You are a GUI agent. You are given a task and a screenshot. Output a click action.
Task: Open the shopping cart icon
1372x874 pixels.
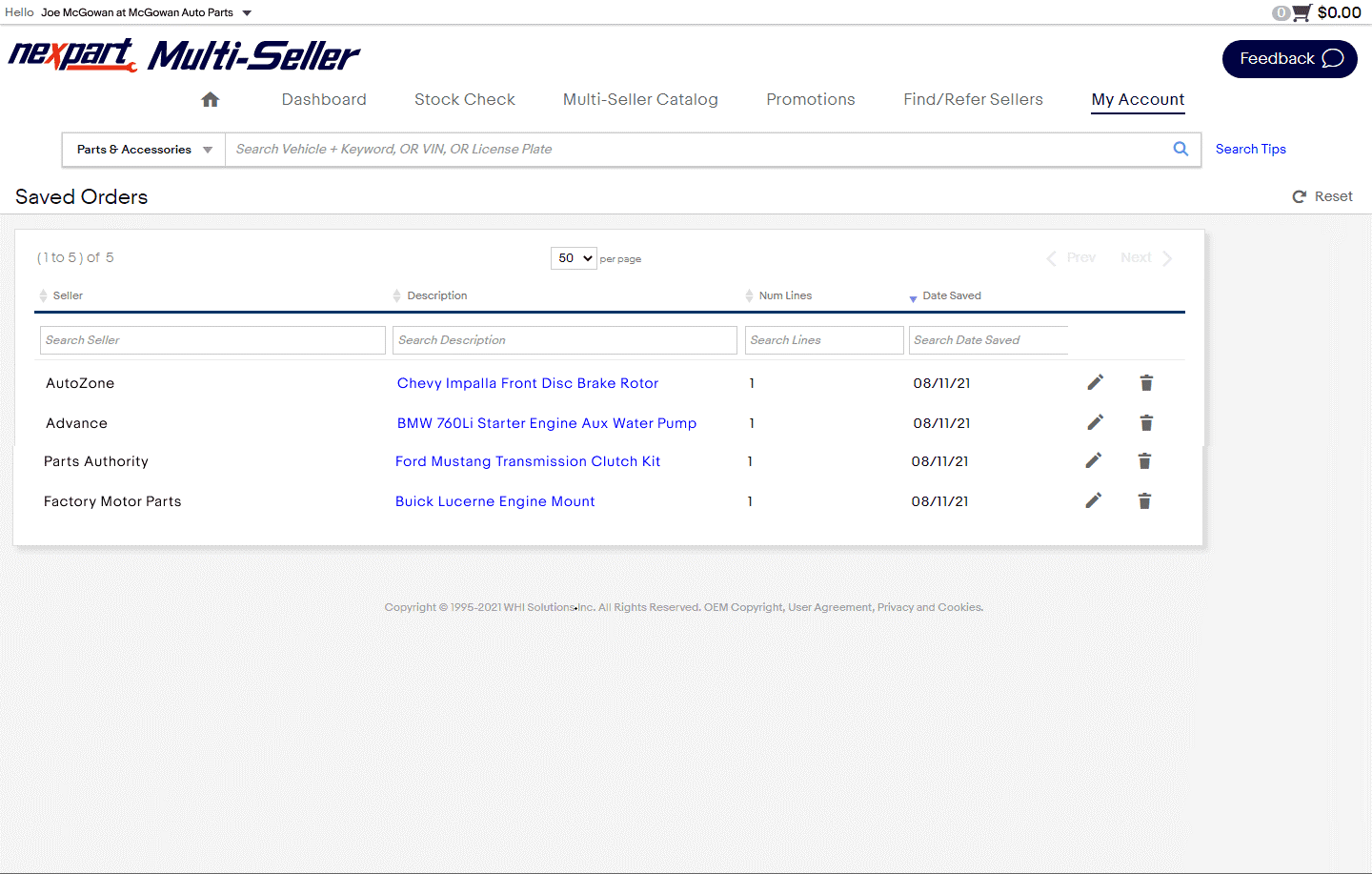click(x=1301, y=12)
